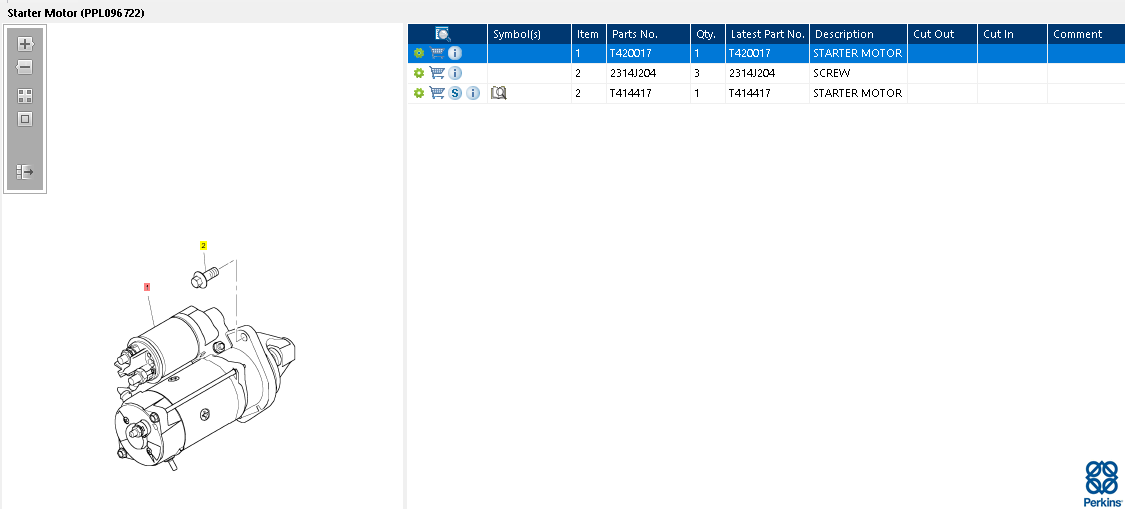Click the S supersession icon for T414417
This screenshot has width=1125, height=509.
point(455,93)
